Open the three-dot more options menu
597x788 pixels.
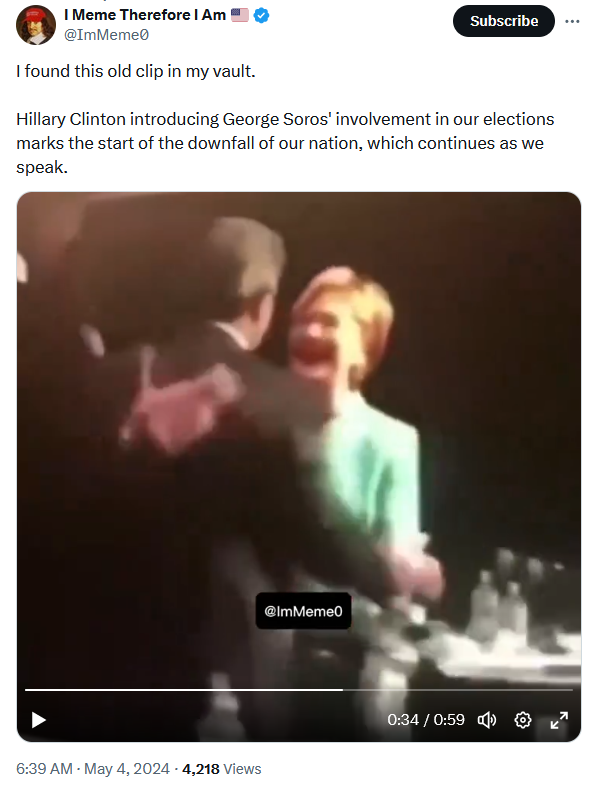click(x=572, y=21)
